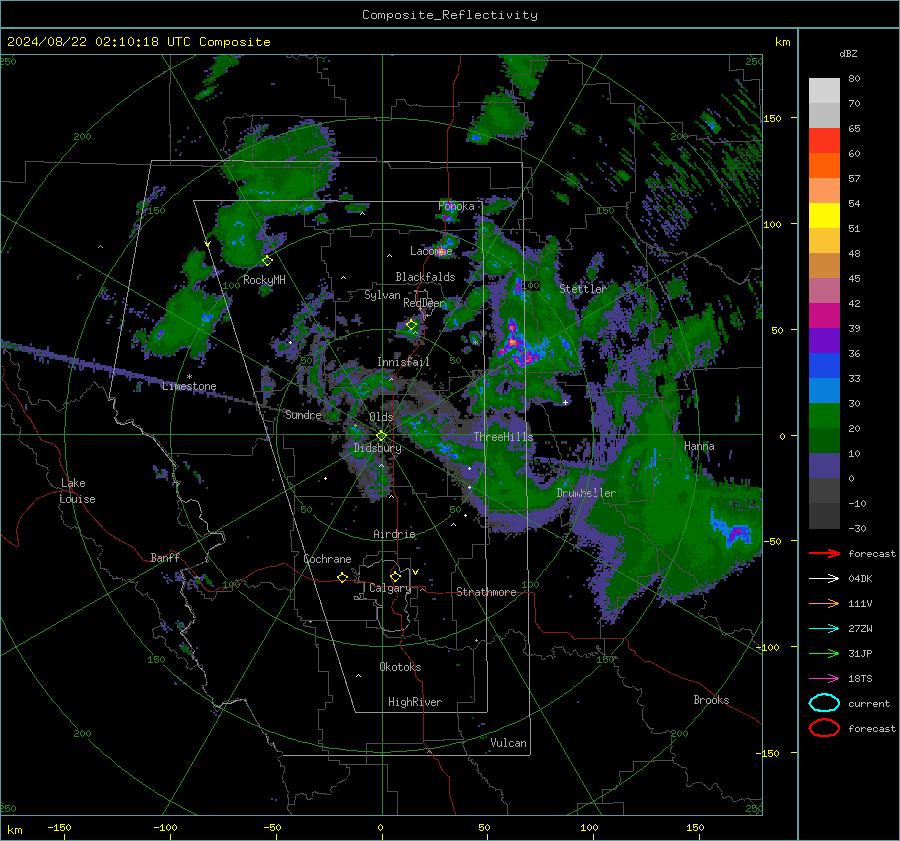Click the green 31JP arrow icon
Screen dimensions: 900x841
(824, 653)
